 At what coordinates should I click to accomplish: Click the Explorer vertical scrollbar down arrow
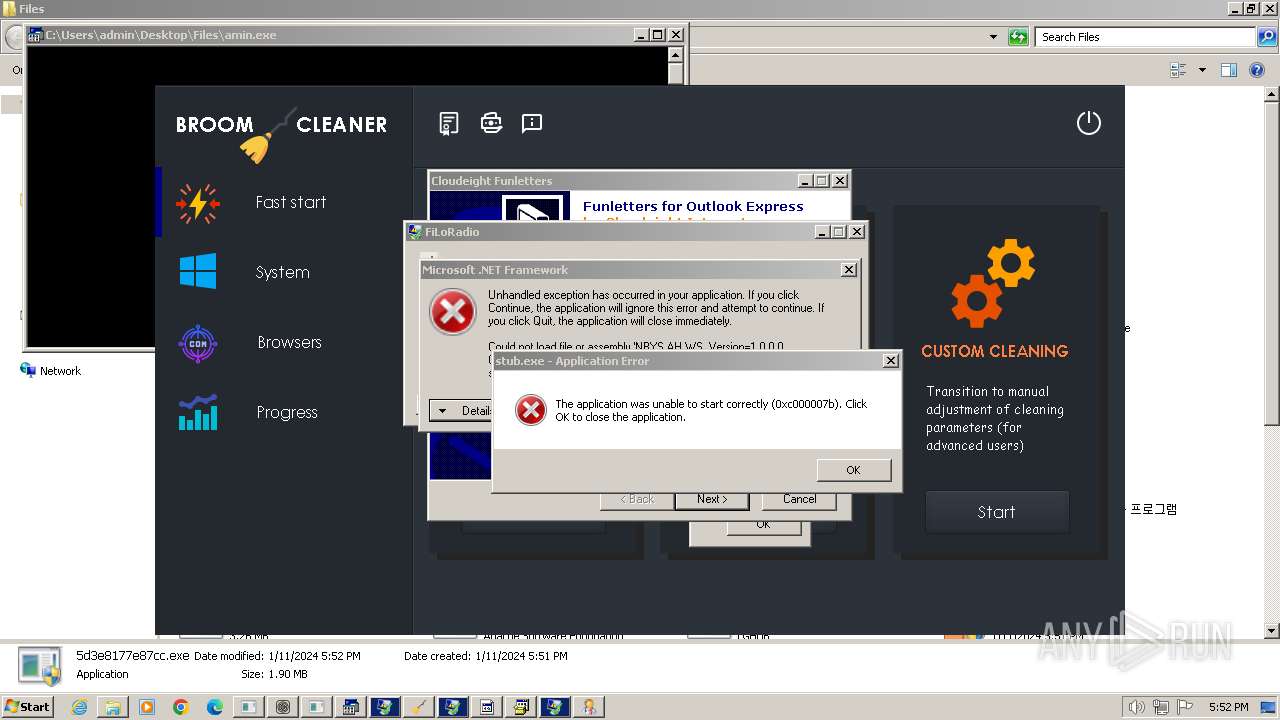tap(1272, 631)
